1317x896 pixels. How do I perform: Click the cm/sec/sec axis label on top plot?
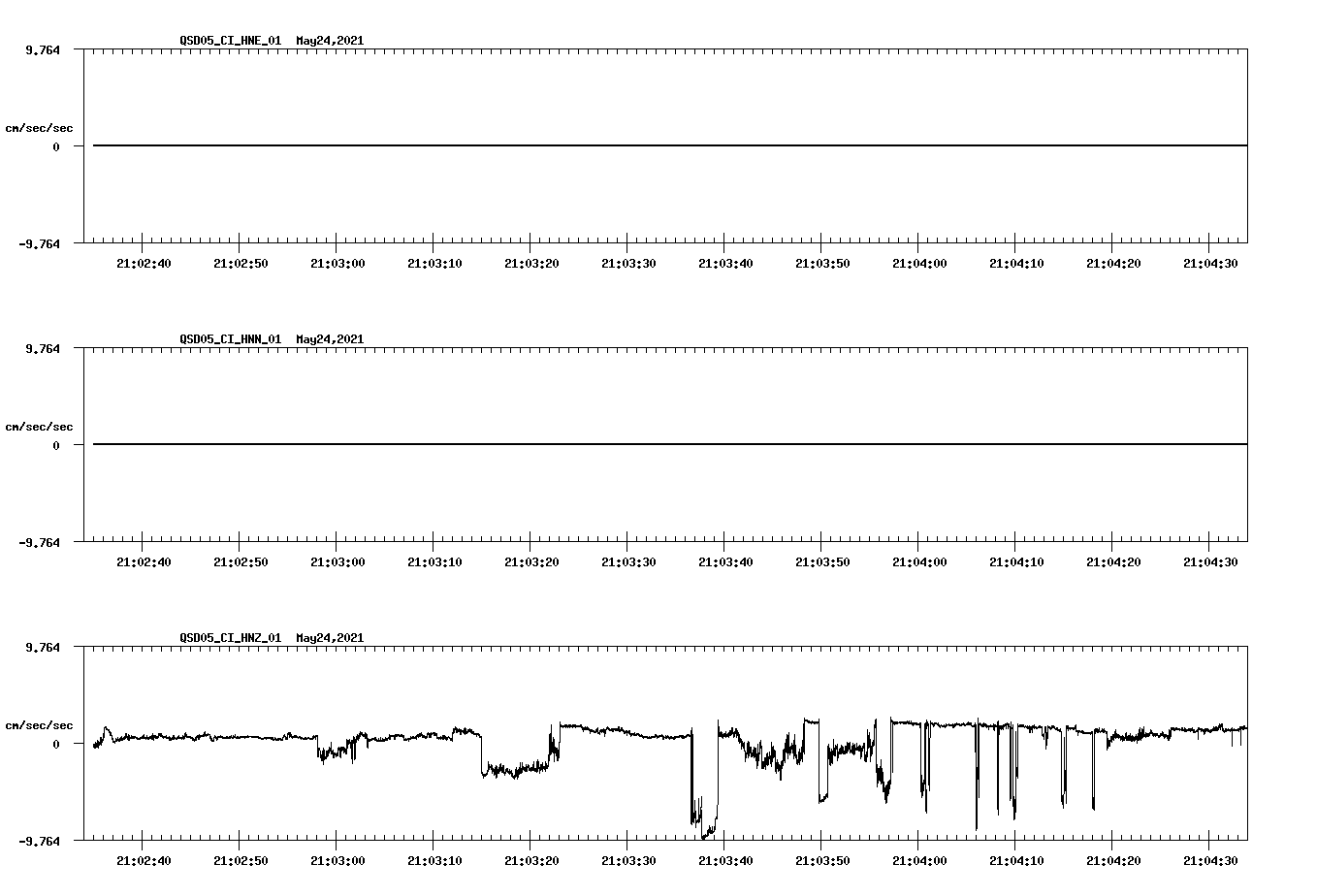point(40,126)
